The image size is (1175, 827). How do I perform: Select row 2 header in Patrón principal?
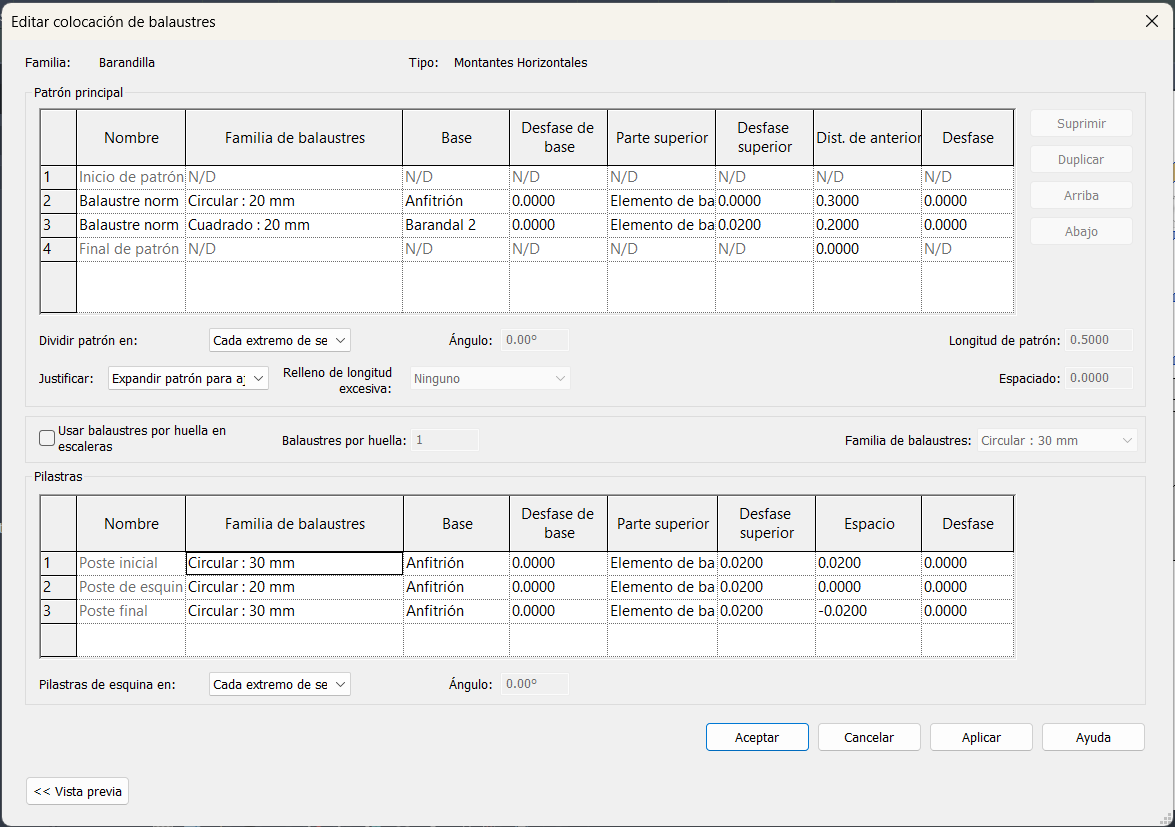point(58,201)
